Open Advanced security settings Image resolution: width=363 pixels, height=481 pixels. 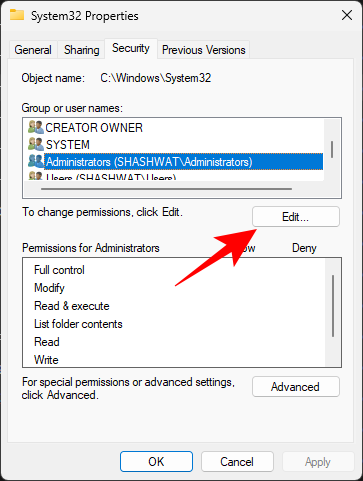pyautogui.click(x=296, y=387)
